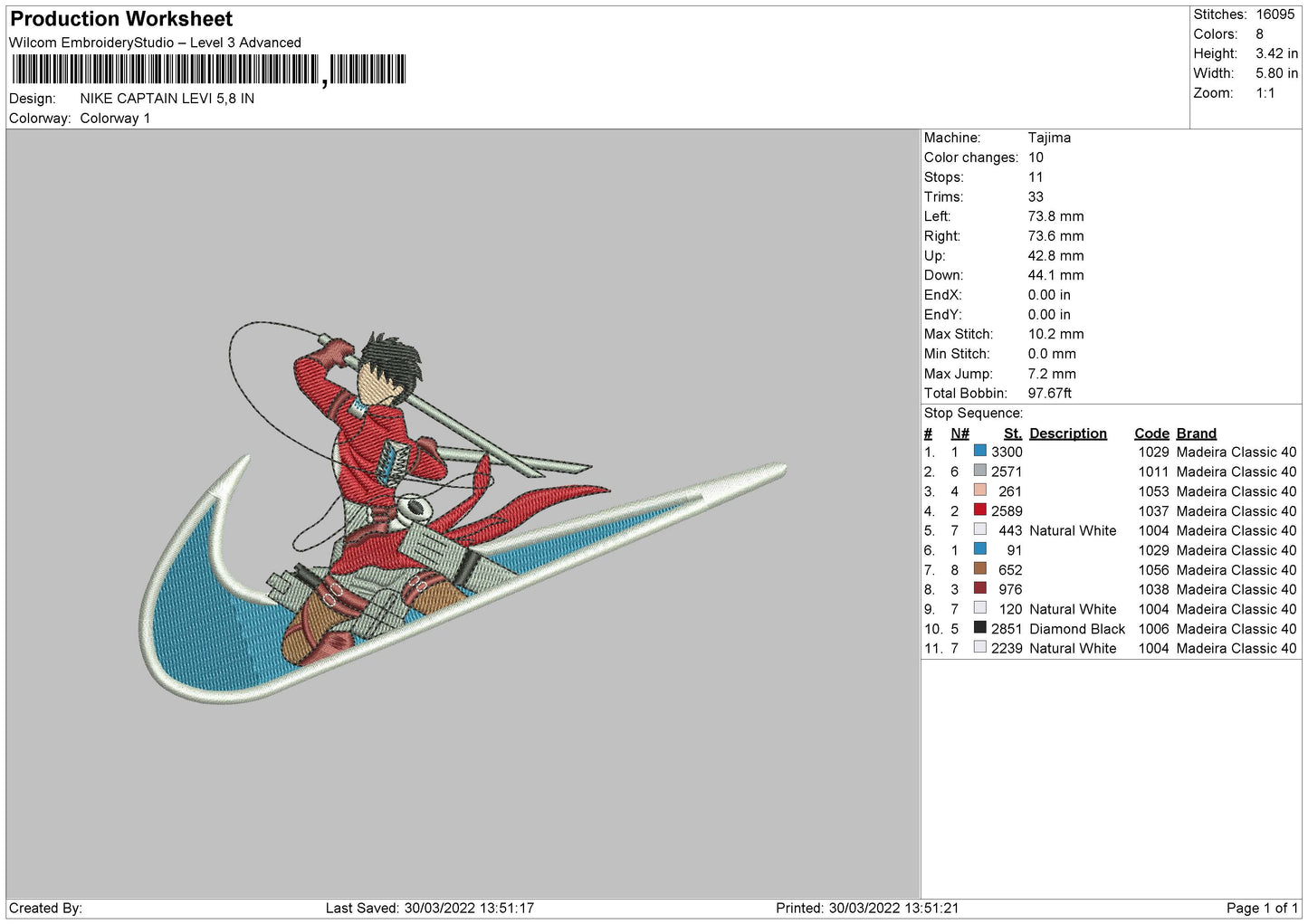Select the gray swatch with 2571 stitches
Viewport: 1308px width, 924px height.
tap(979, 471)
